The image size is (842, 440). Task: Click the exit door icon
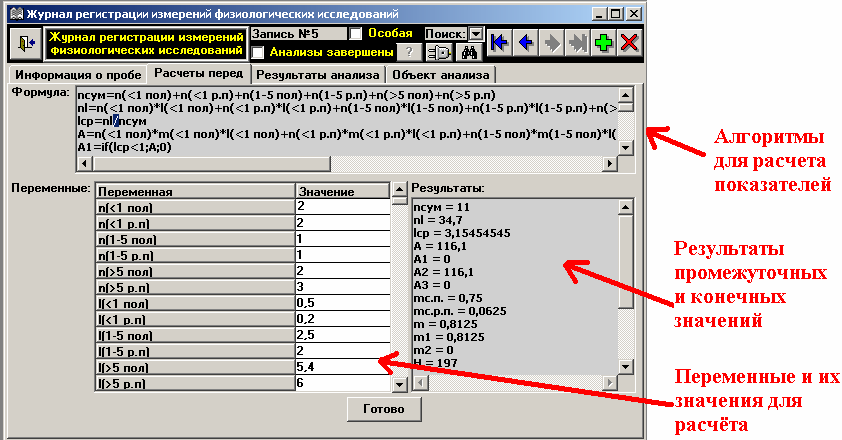click(25, 44)
